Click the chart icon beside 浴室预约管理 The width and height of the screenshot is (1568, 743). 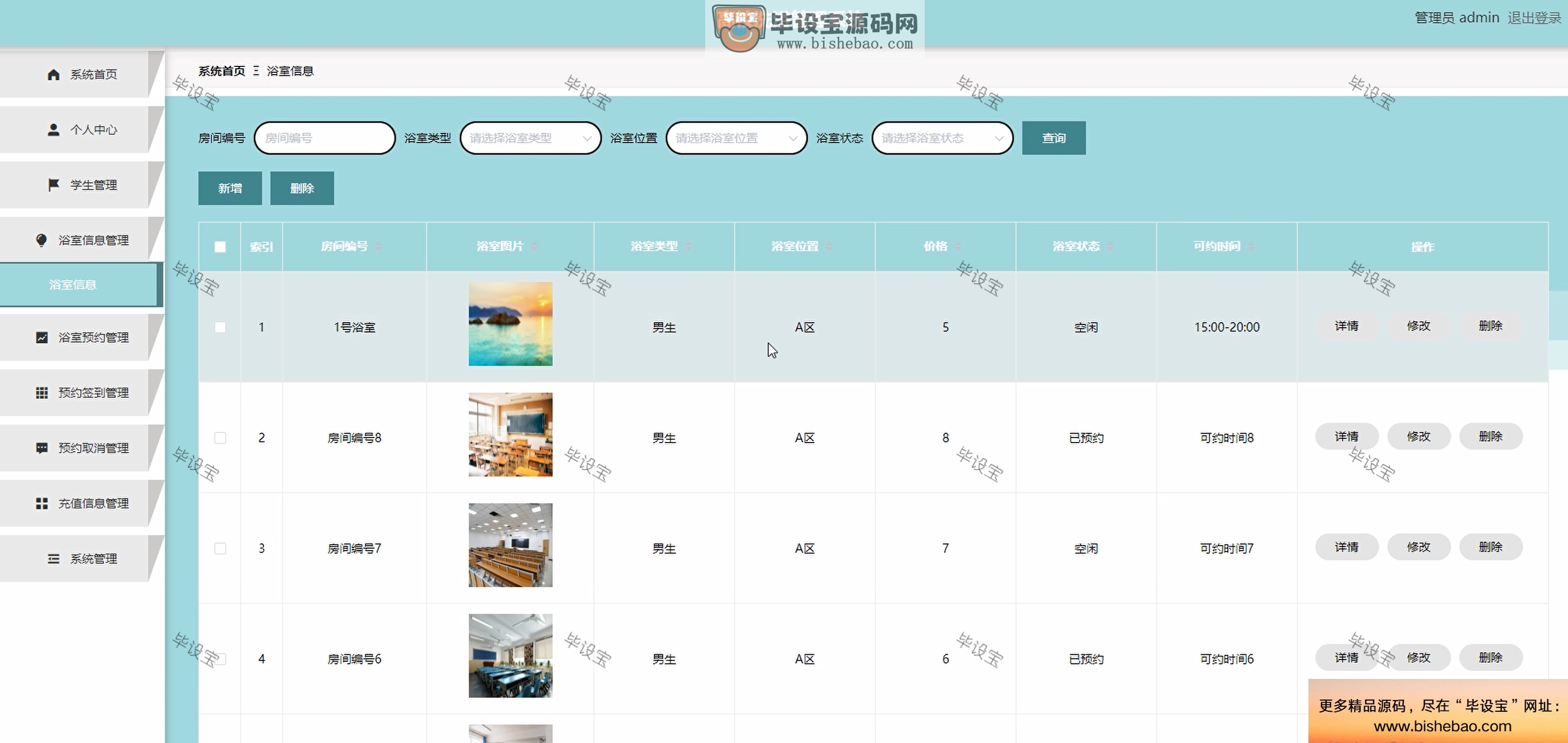(x=41, y=337)
